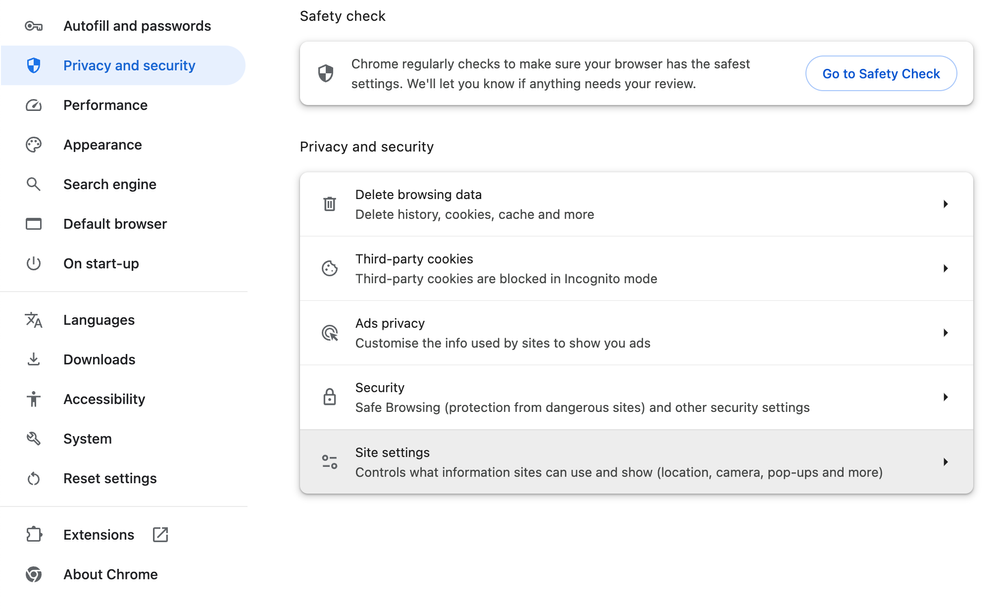
Task: Click the speedometer icon for Performance
Action: point(34,105)
